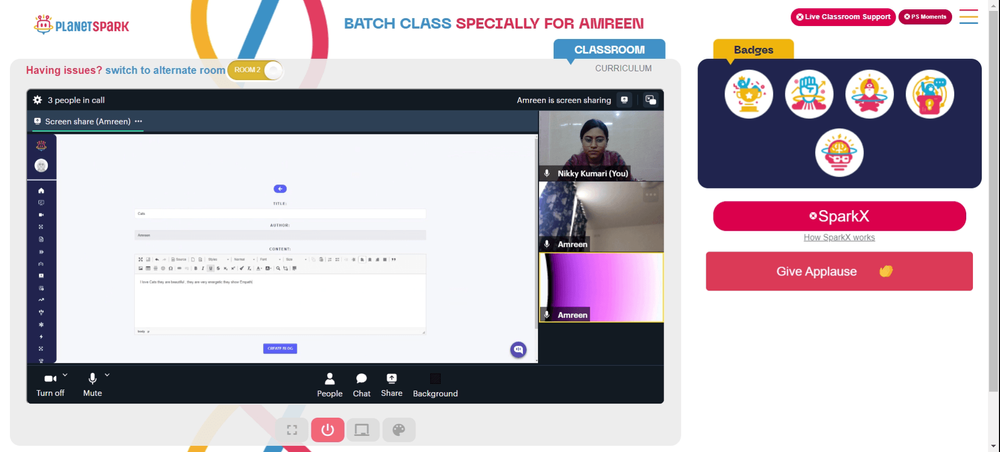Image resolution: width=1000 pixels, height=452 pixels.
Task: Open the call Chat
Action: (x=362, y=386)
